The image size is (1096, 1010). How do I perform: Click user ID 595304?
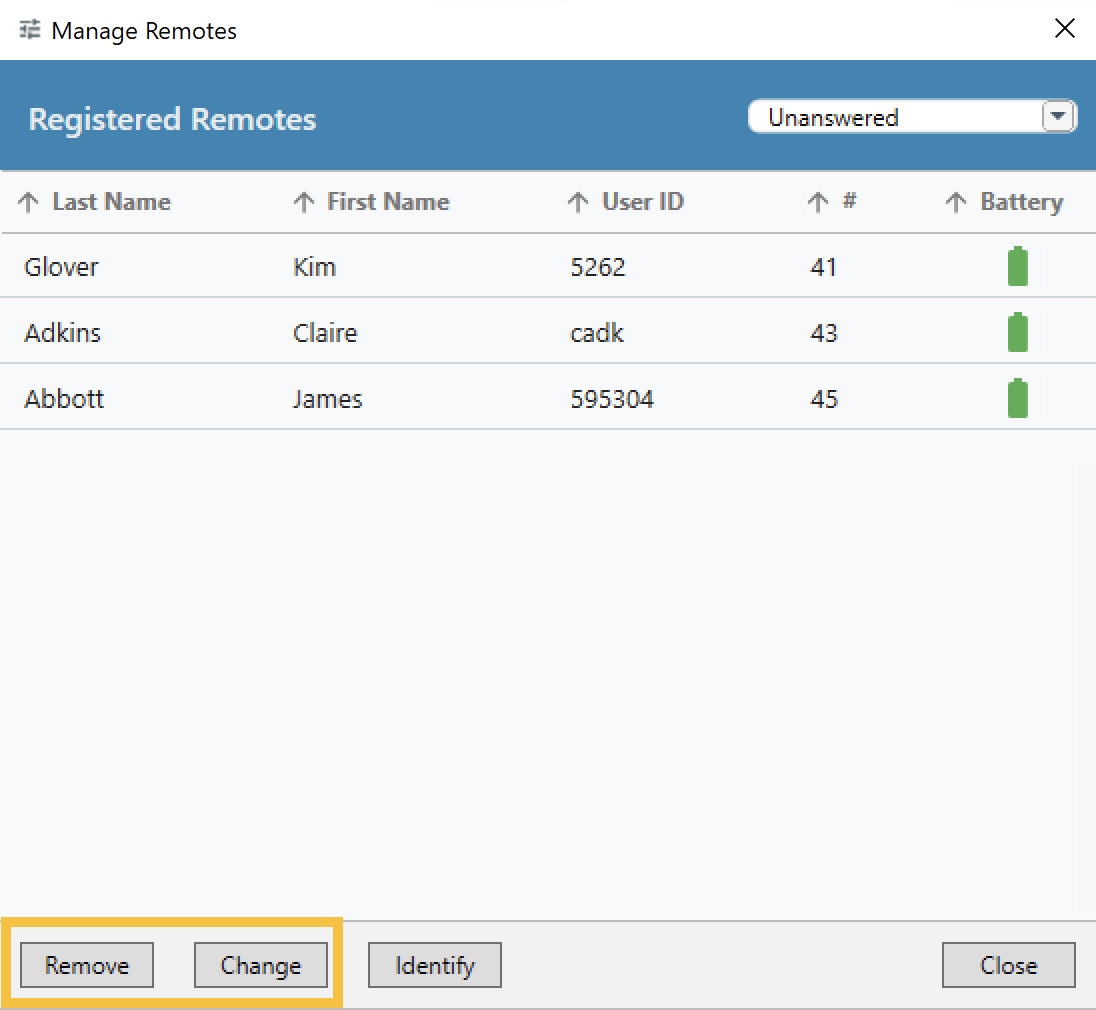612,399
